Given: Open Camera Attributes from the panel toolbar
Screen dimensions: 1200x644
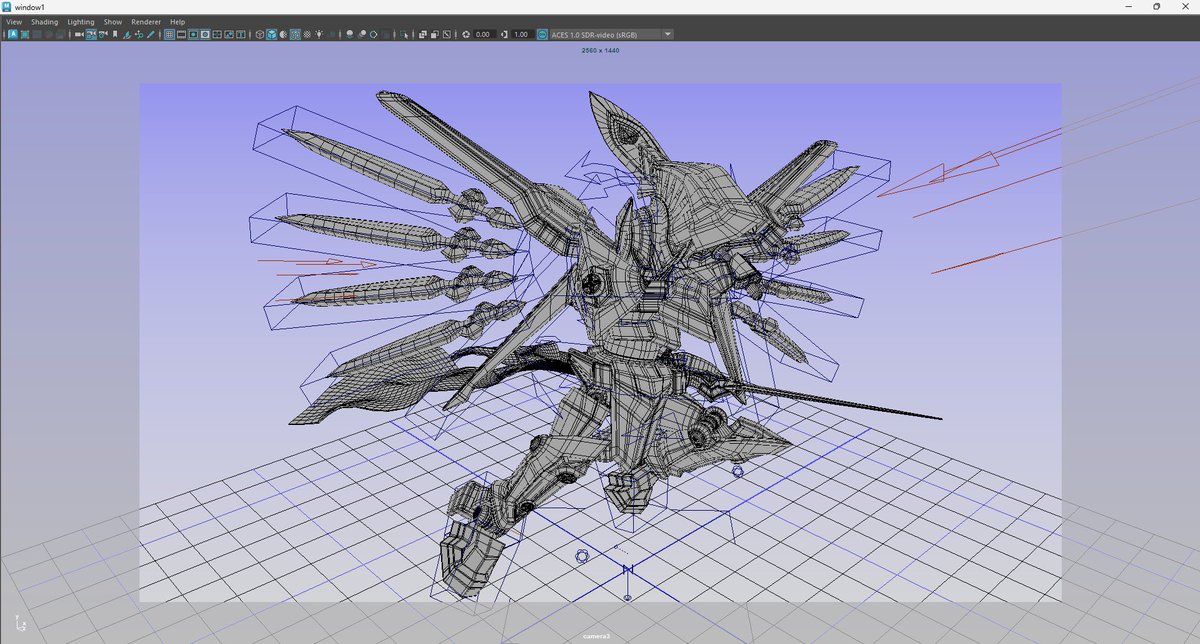Looking at the screenshot, I should point(103,34).
